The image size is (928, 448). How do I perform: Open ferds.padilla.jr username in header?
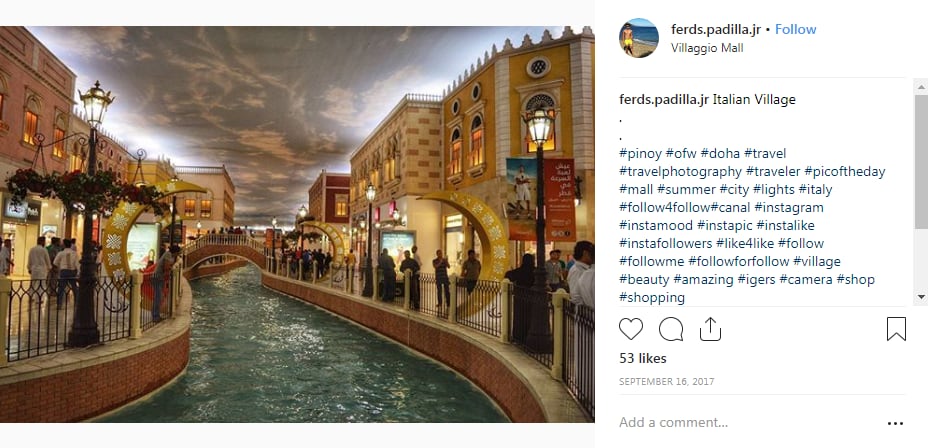tap(716, 29)
